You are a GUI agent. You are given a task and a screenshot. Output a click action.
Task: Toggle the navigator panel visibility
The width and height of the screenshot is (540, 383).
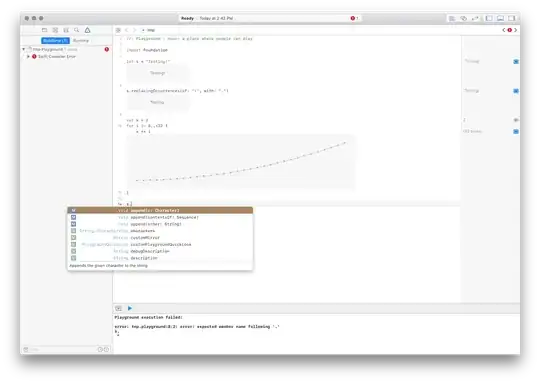[x=489, y=18]
